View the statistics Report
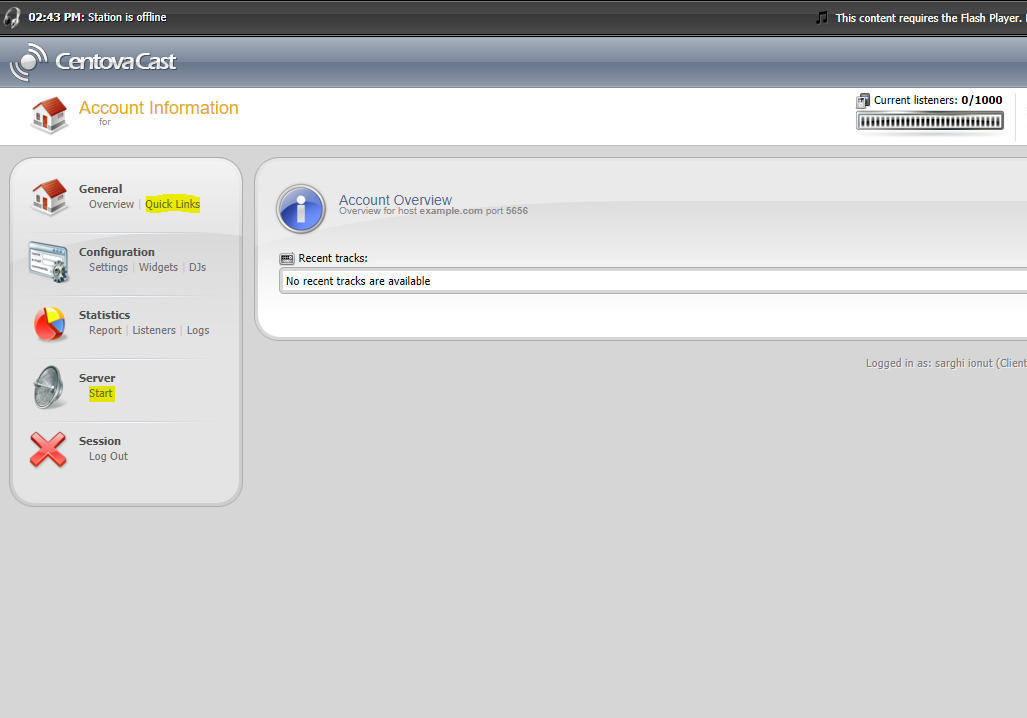Screen dimensions: 1027x718 (105, 330)
